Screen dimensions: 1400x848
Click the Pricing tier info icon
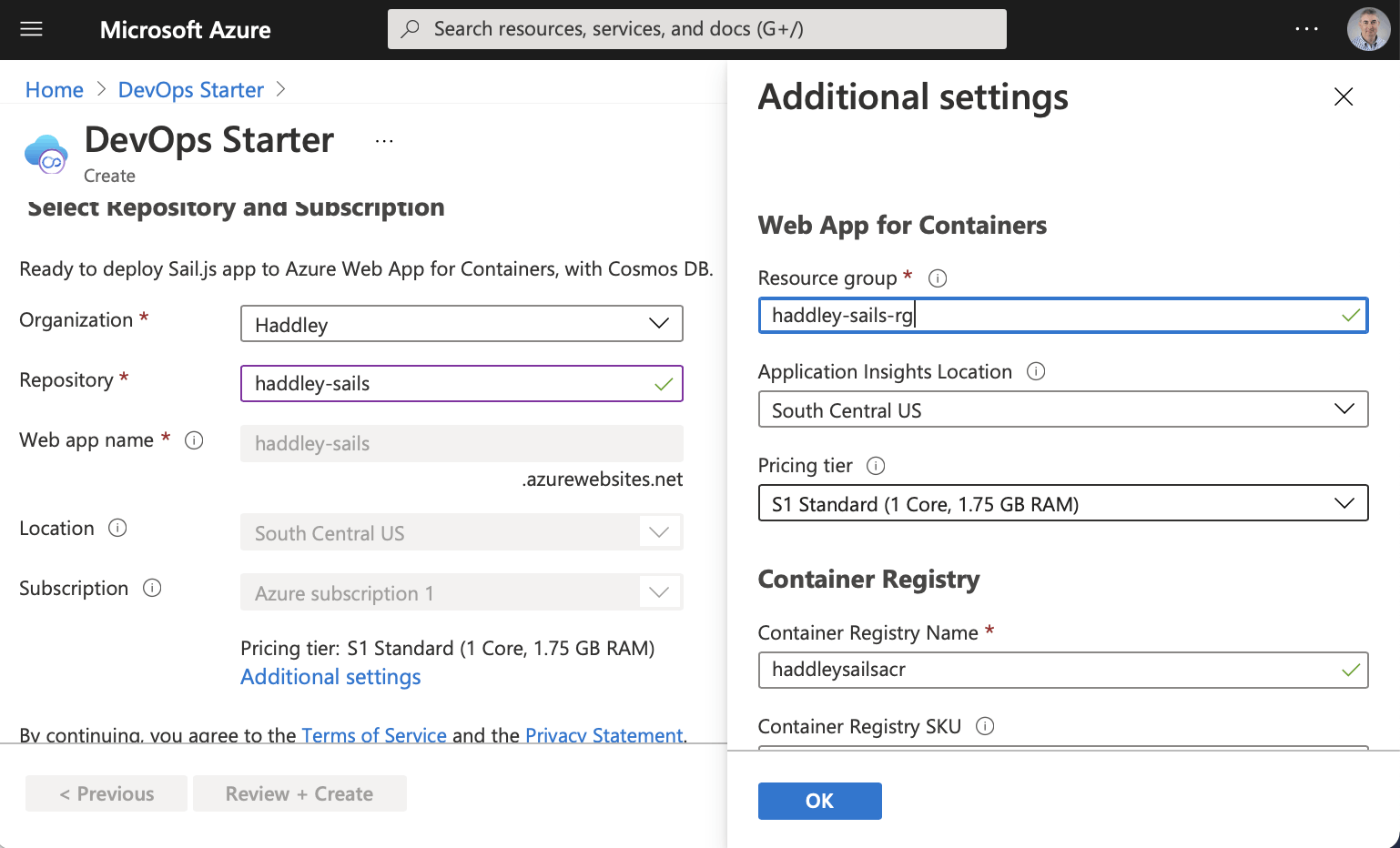(x=876, y=466)
